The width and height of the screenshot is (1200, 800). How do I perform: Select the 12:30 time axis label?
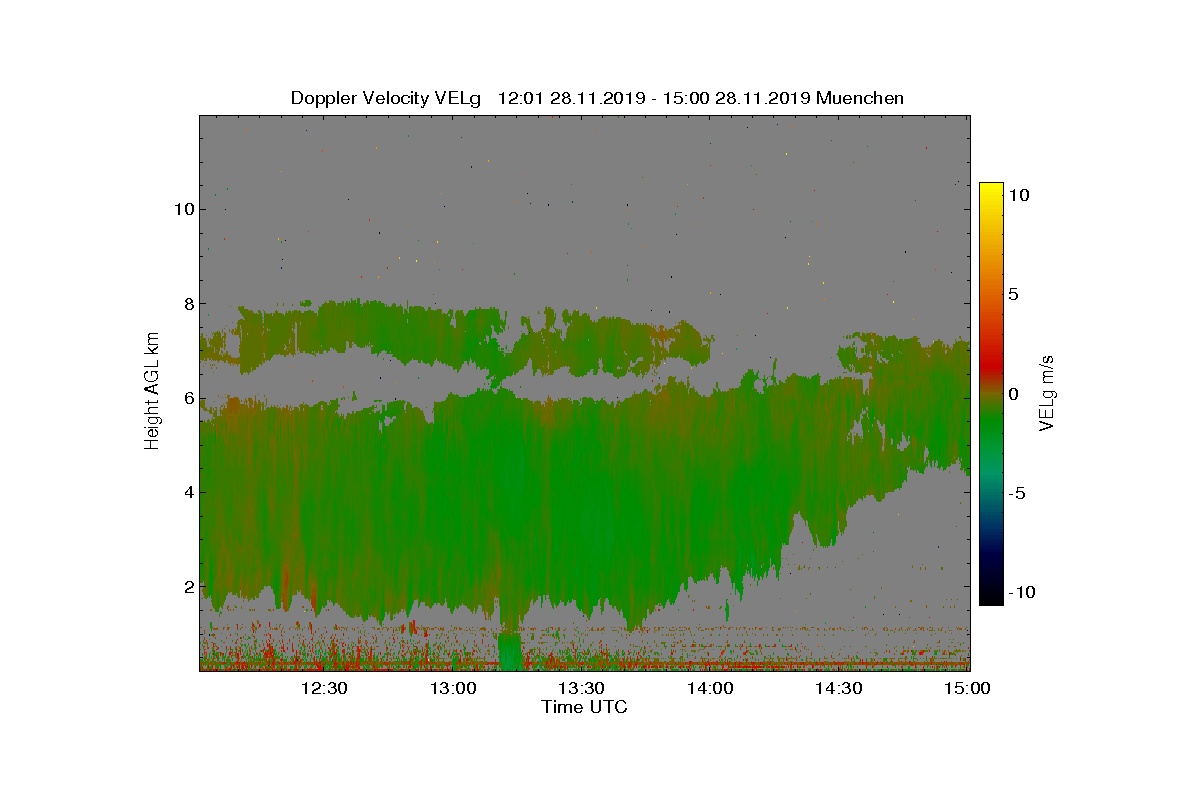pos(324,688)
